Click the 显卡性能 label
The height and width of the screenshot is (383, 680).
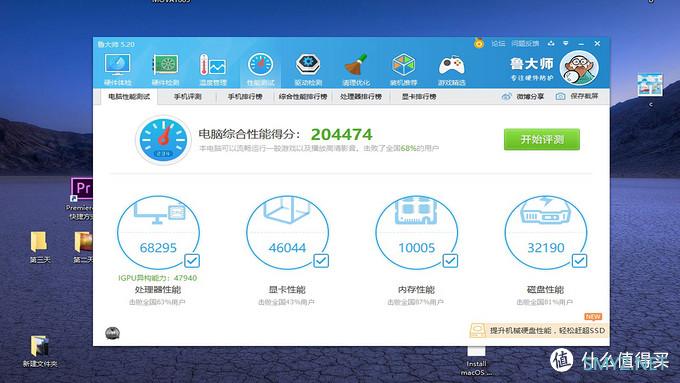(x=287, y=290)
